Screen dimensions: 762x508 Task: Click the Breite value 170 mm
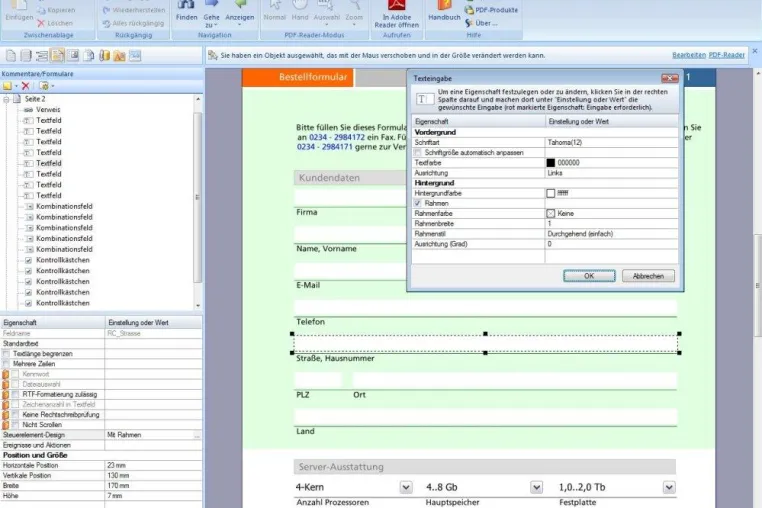click(119, 486)
